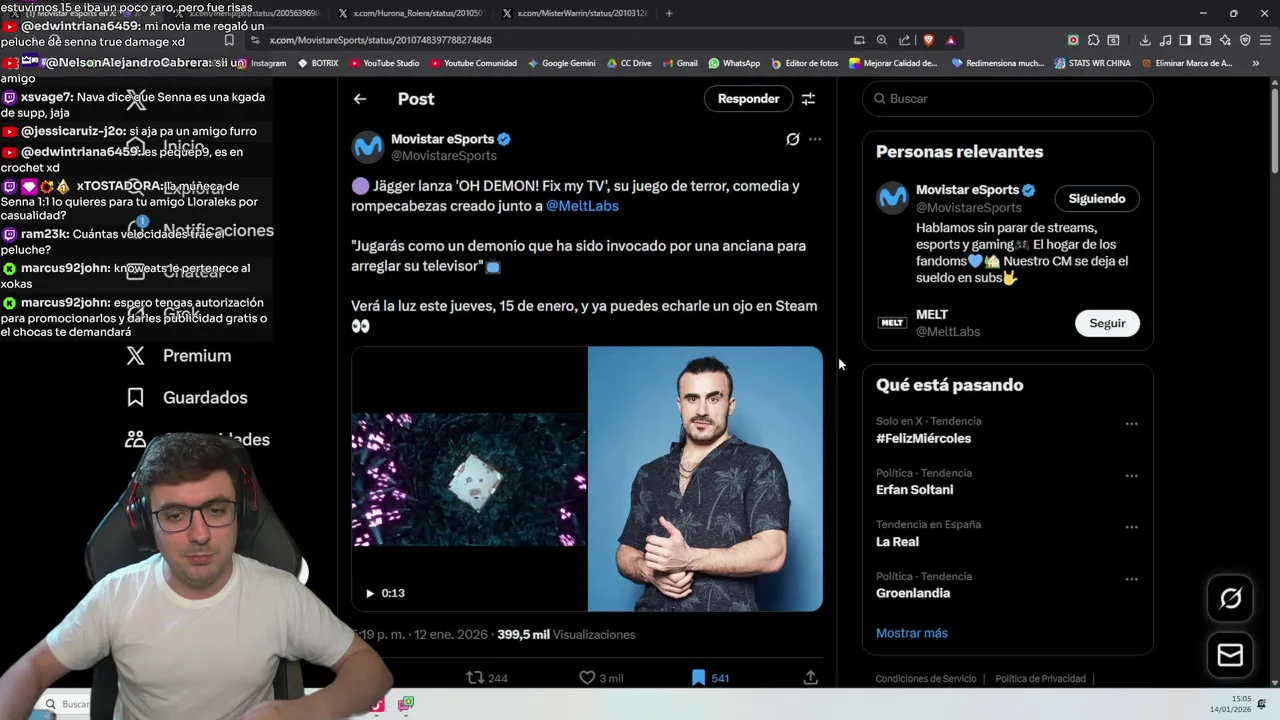Viewport: 1280px width, 720px height.
Task: Open the Movistar eSports profile name in post
Action: (442, 139)
